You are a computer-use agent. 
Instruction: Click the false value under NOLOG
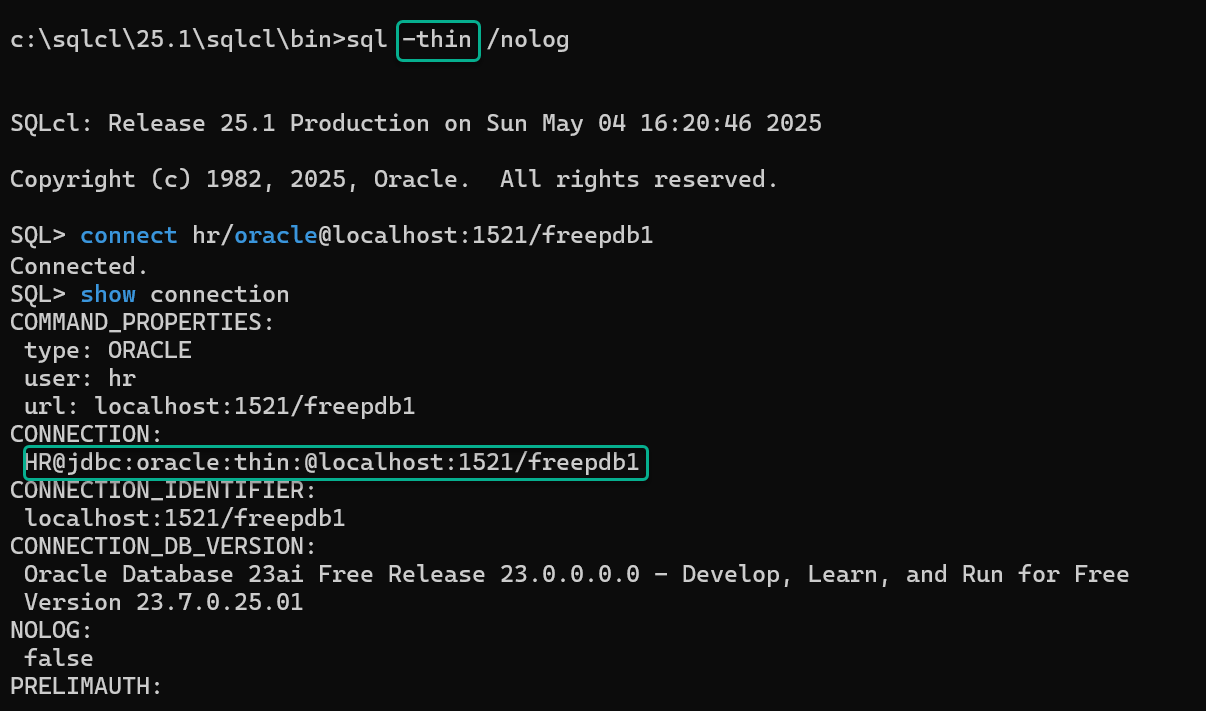(x=58, y=659)
